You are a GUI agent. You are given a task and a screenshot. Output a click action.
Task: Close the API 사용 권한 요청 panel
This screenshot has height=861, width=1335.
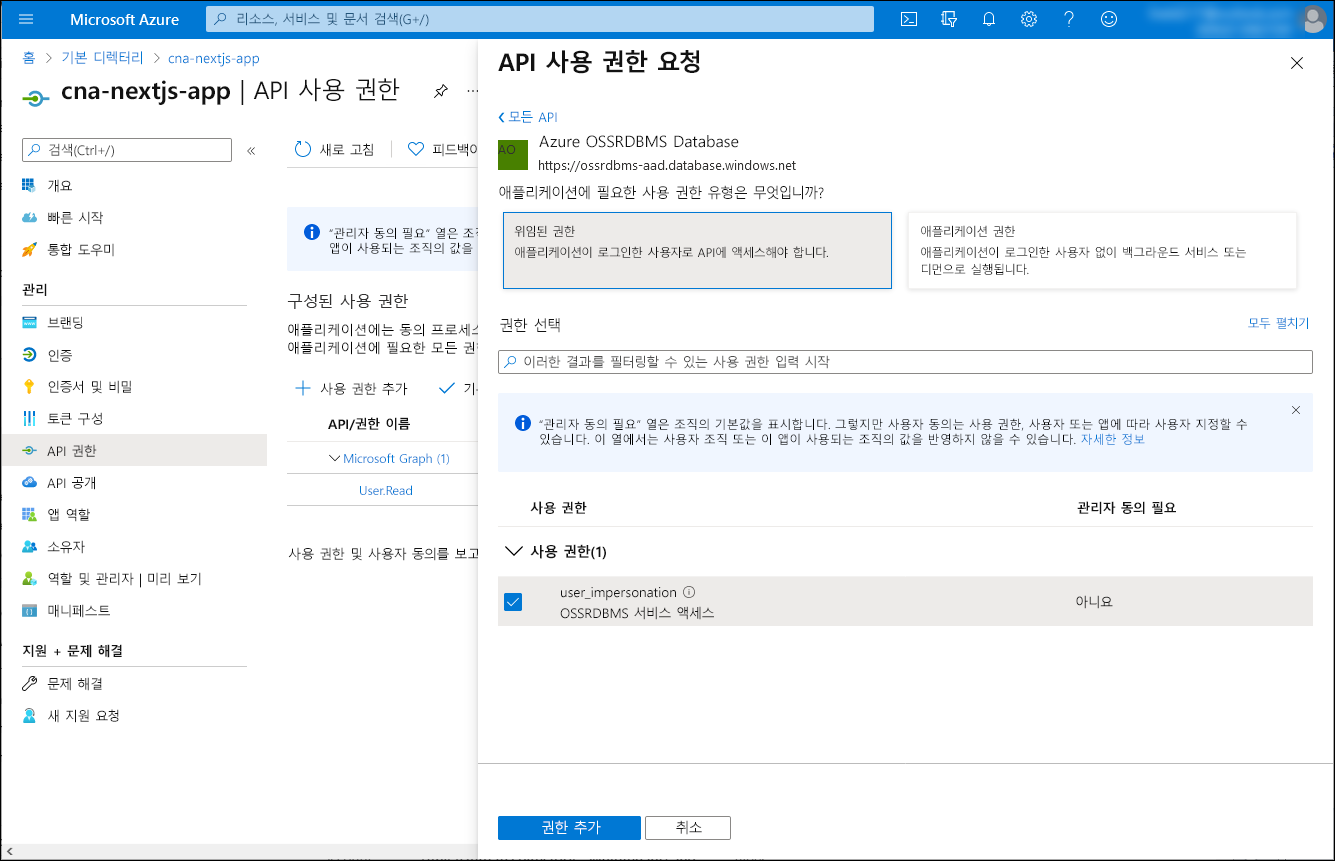tap(1297, 63)
